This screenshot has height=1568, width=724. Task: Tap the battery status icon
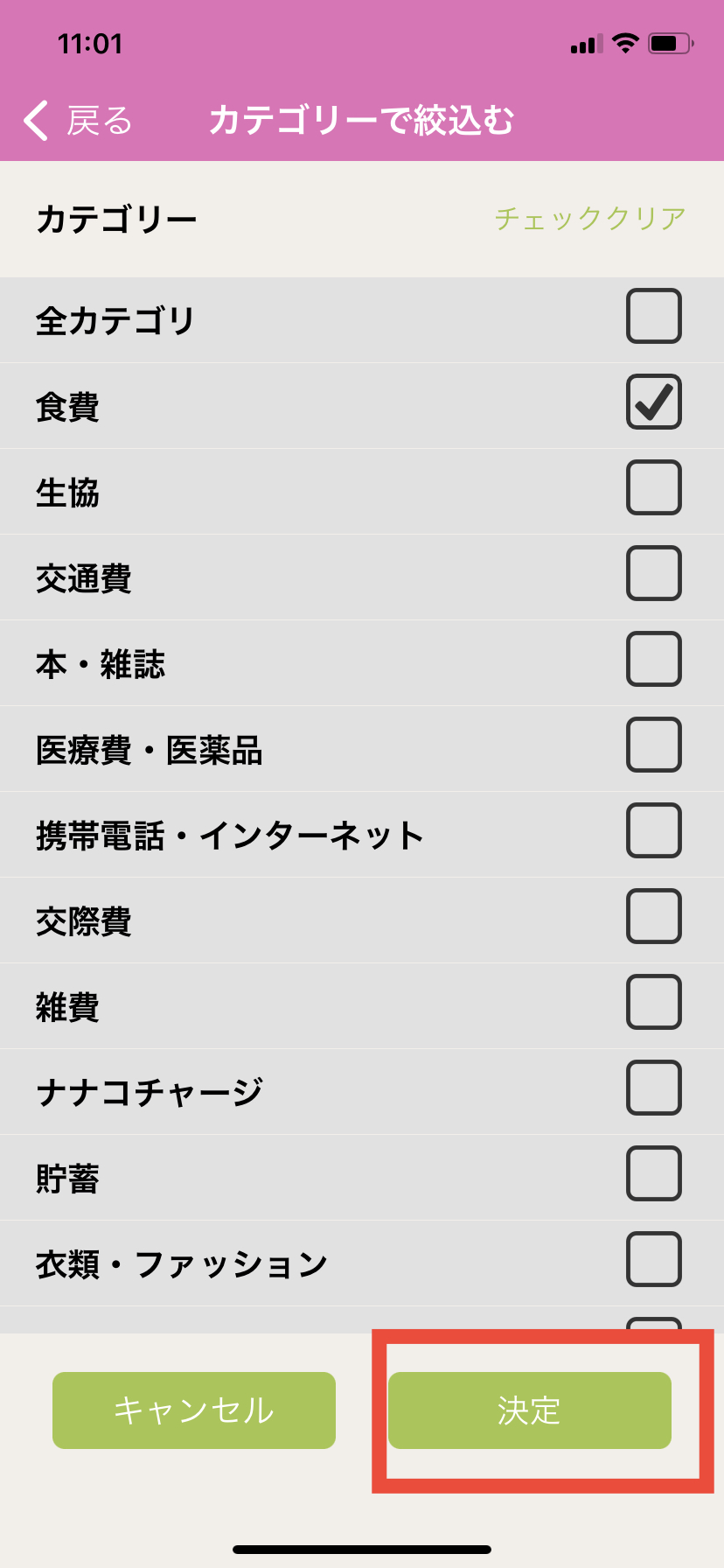click(x=670, y=43)
